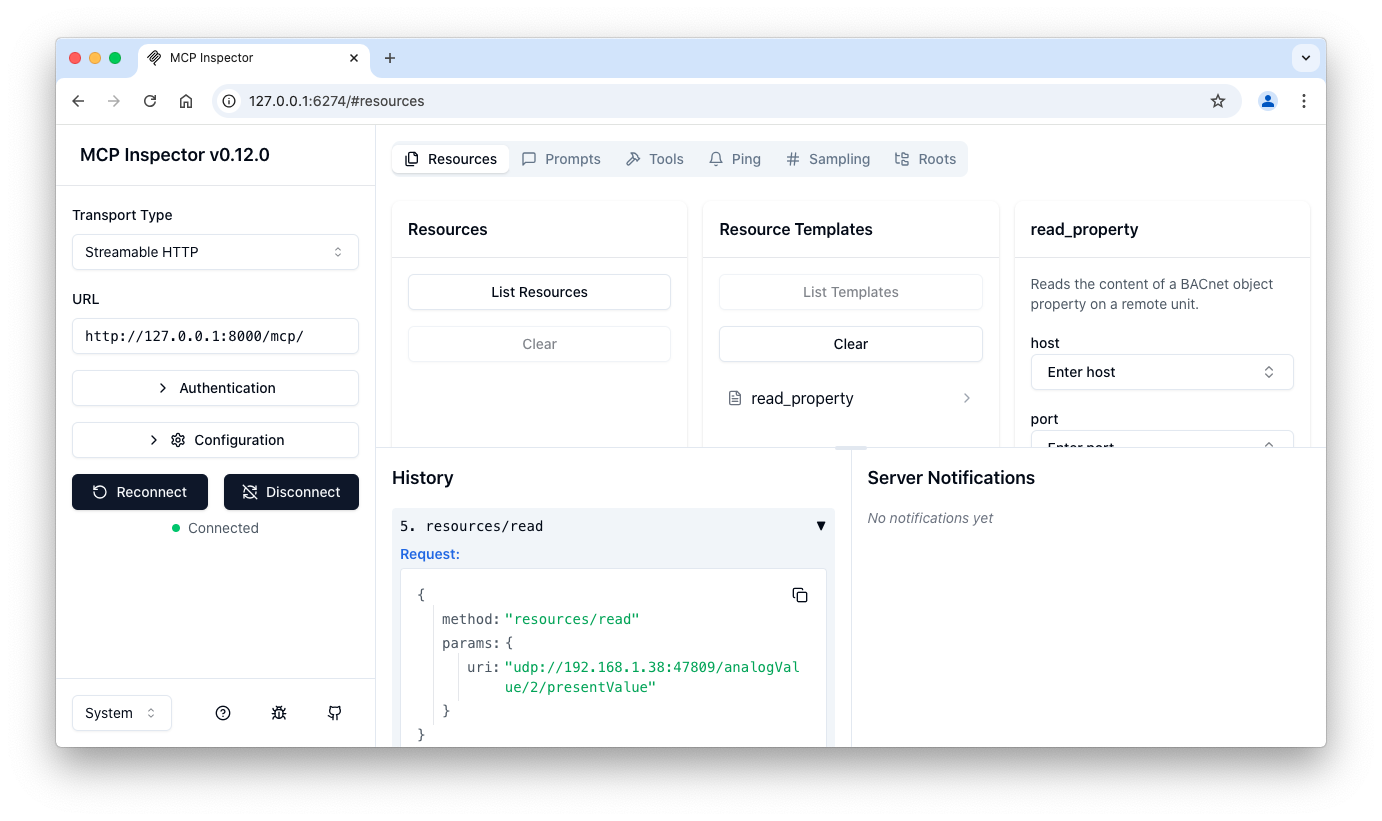1382x821 pixels.
Task: Click the List Resources button
Action: point(539,292)
